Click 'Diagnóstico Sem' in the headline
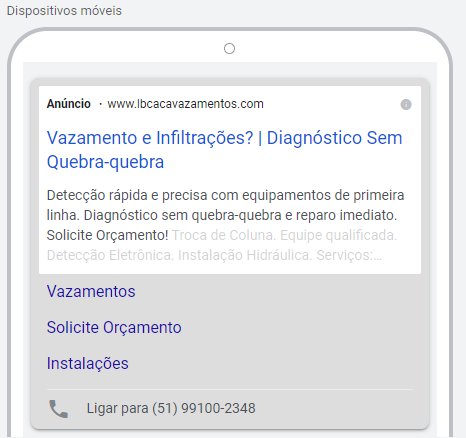This screenshot has width=466, height=438. coord(335,138)
